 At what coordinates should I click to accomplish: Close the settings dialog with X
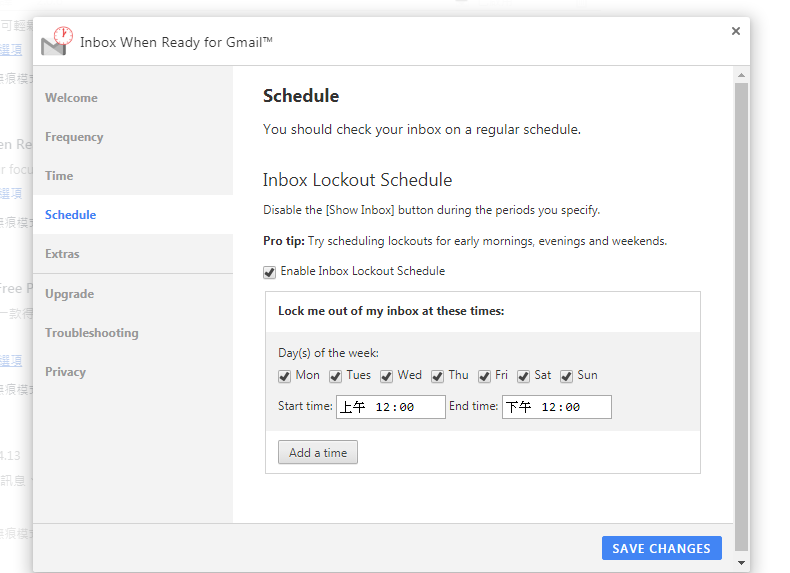[x=736, y=31]
